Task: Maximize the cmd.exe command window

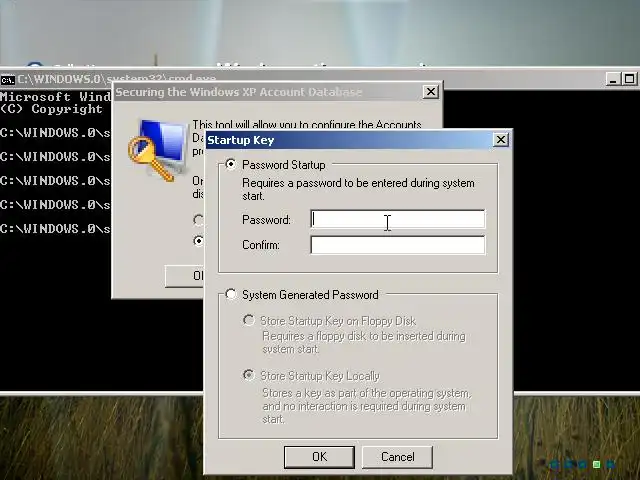Action: (629, 79)
